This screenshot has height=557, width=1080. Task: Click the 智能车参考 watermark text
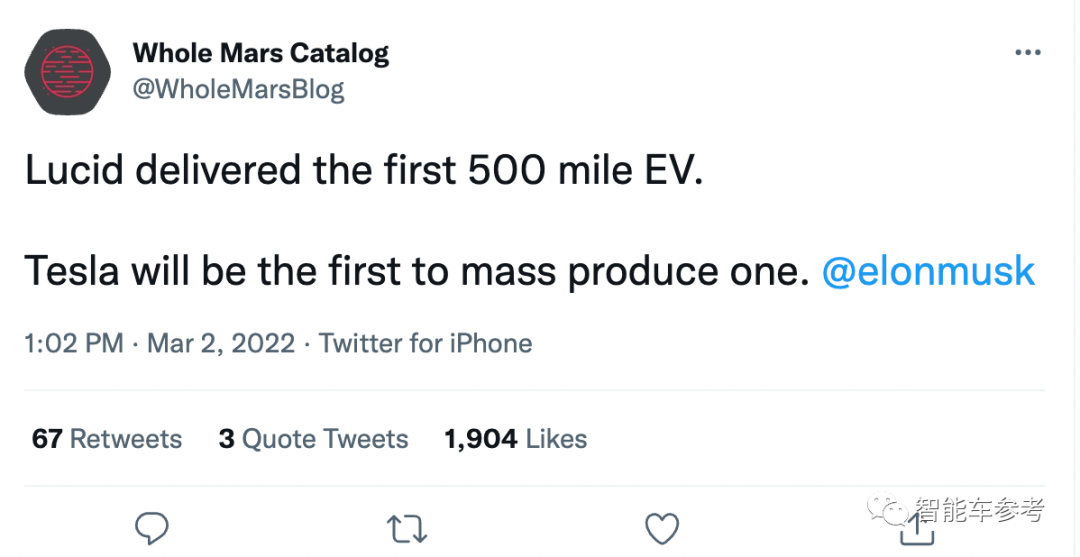coord(979,510)
